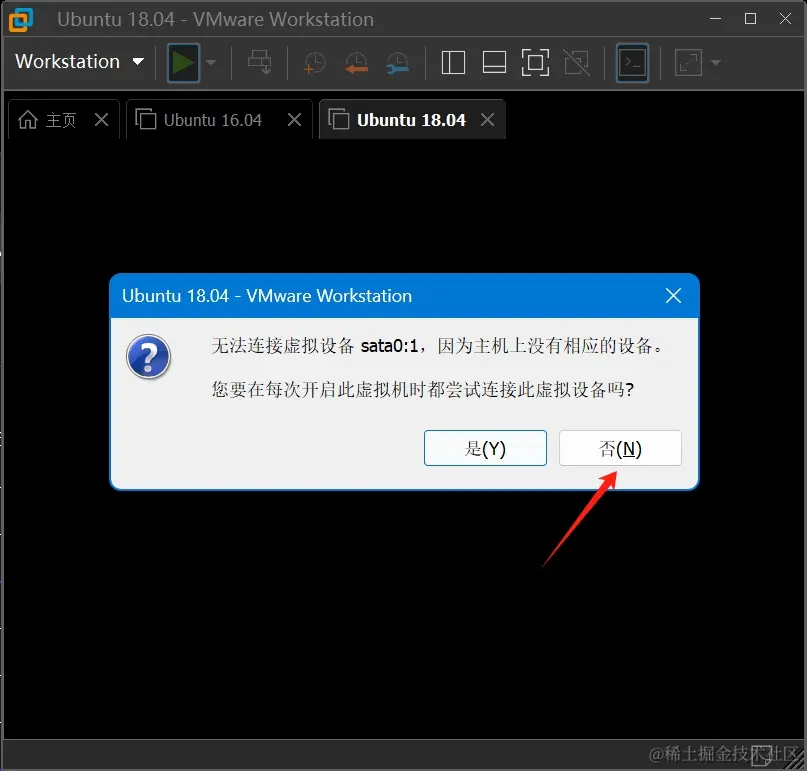Screen dimensions: 807x771
Task: Open the snapshot manager wrench icon
Action: (397, 63)
